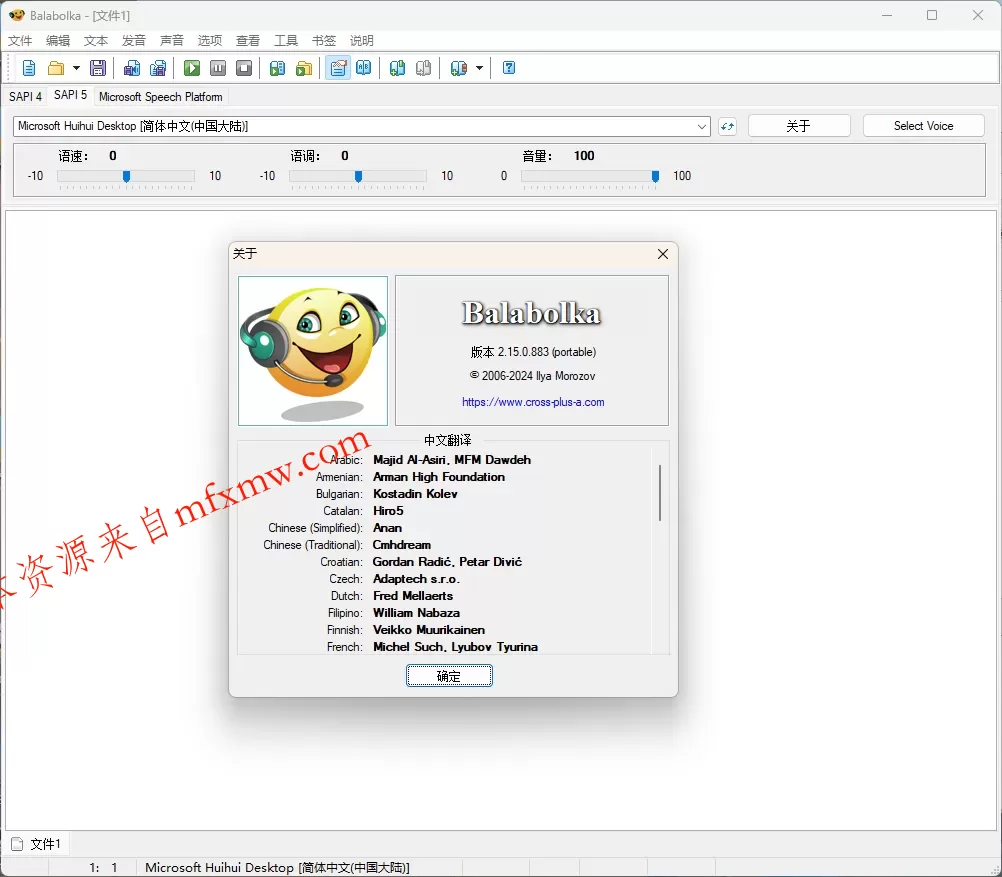This screenshot has width=1002, height=877.
Task: Click the Save Audio File icon
Action: pyautogui.click(x=132, y=68)
